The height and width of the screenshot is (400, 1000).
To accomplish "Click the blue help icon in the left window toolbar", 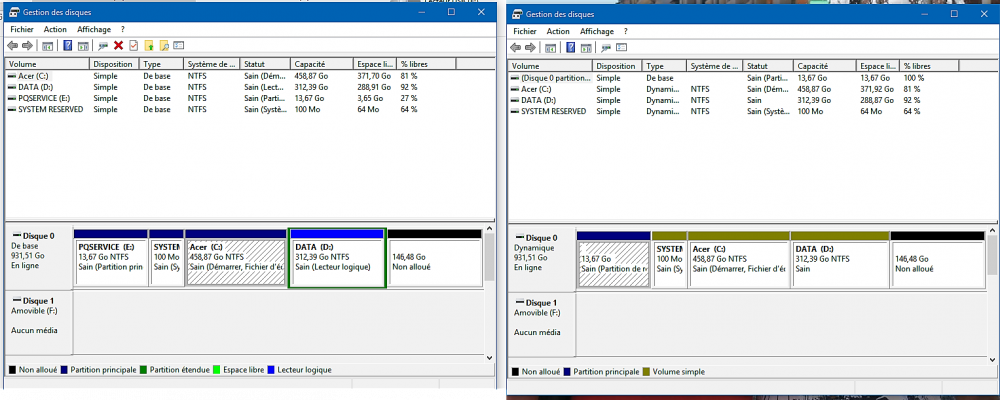I will [x=67, y=45].
